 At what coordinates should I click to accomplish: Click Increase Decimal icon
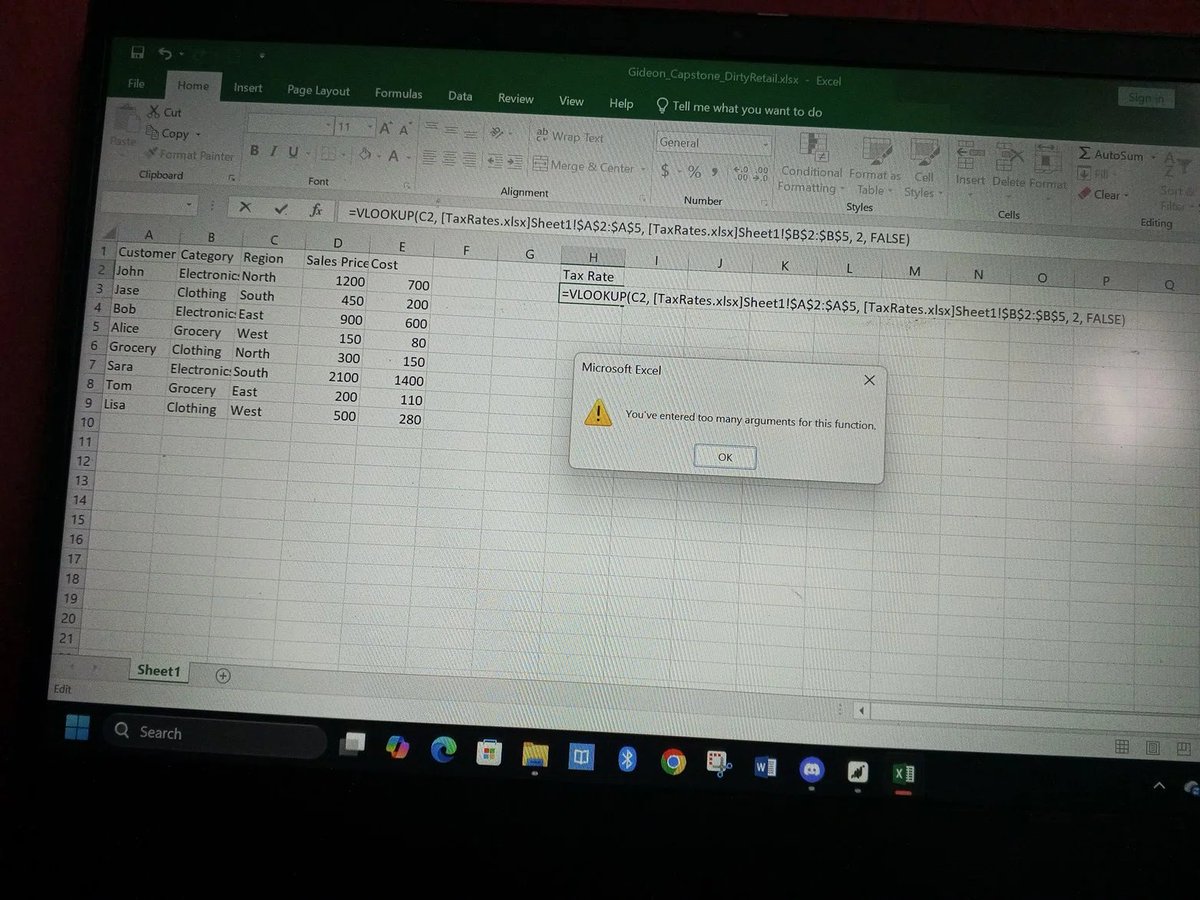[x=740, y=174]
